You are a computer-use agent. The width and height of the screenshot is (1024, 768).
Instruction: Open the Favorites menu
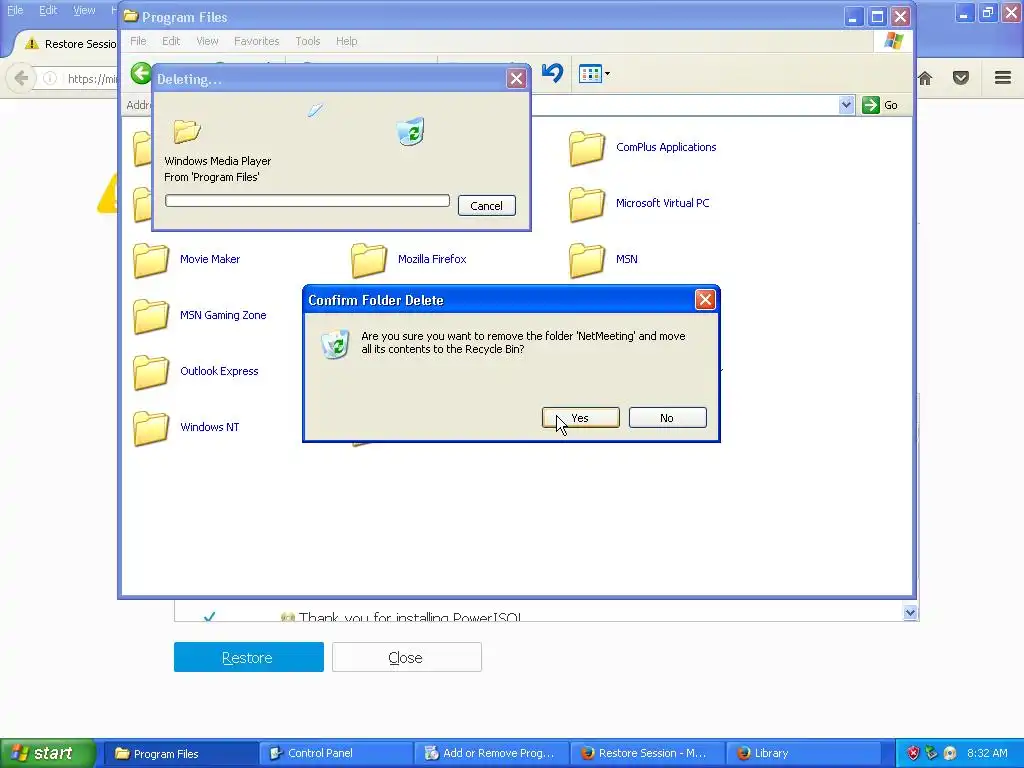pos(257,41)
